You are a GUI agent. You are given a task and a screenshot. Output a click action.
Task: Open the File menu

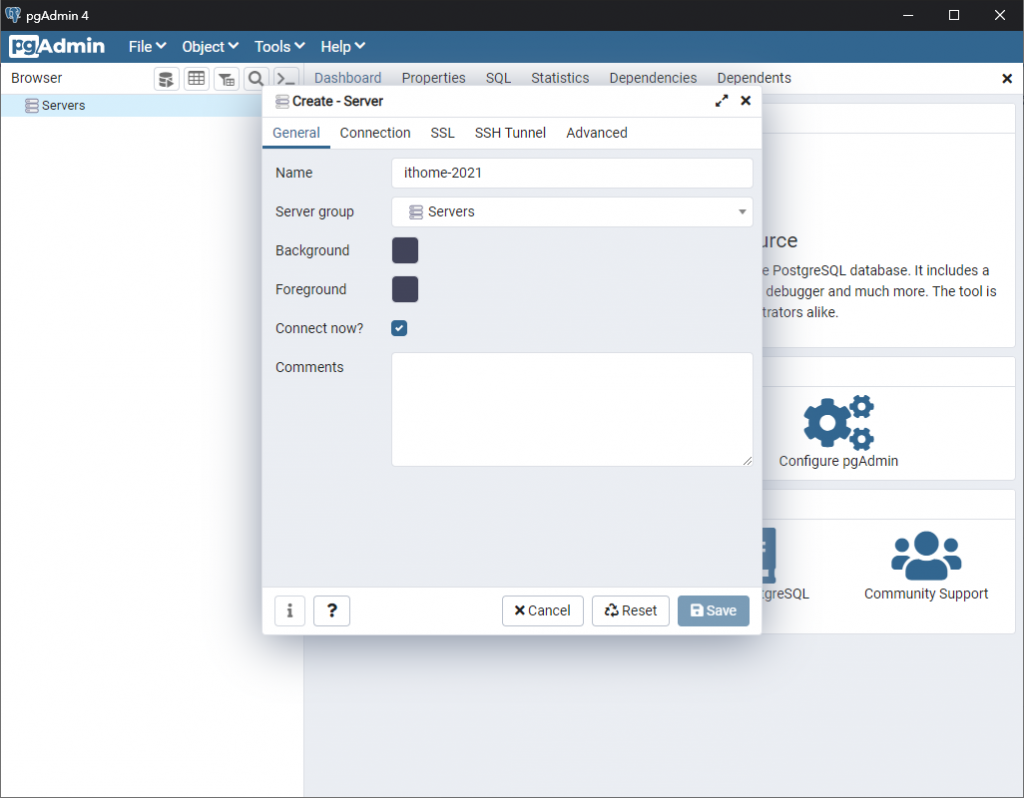(x=147, y=46)
